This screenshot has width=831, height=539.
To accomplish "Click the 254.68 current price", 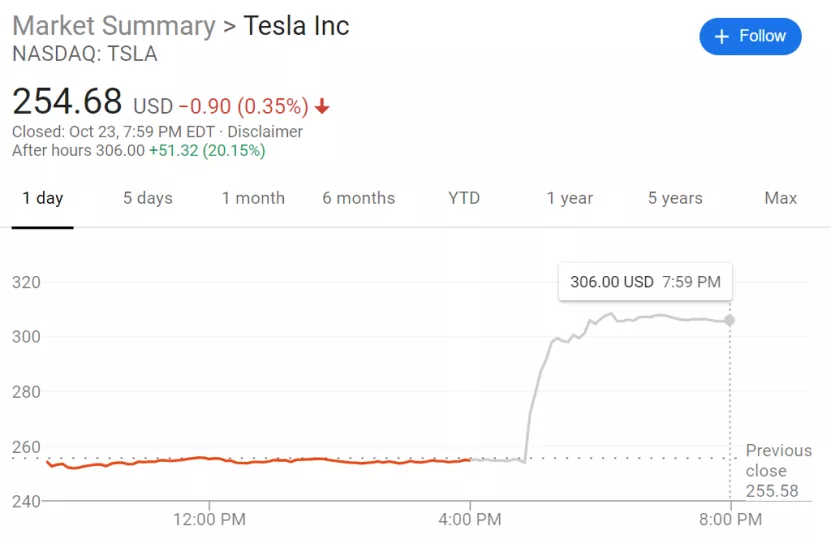I will point(67,101).
